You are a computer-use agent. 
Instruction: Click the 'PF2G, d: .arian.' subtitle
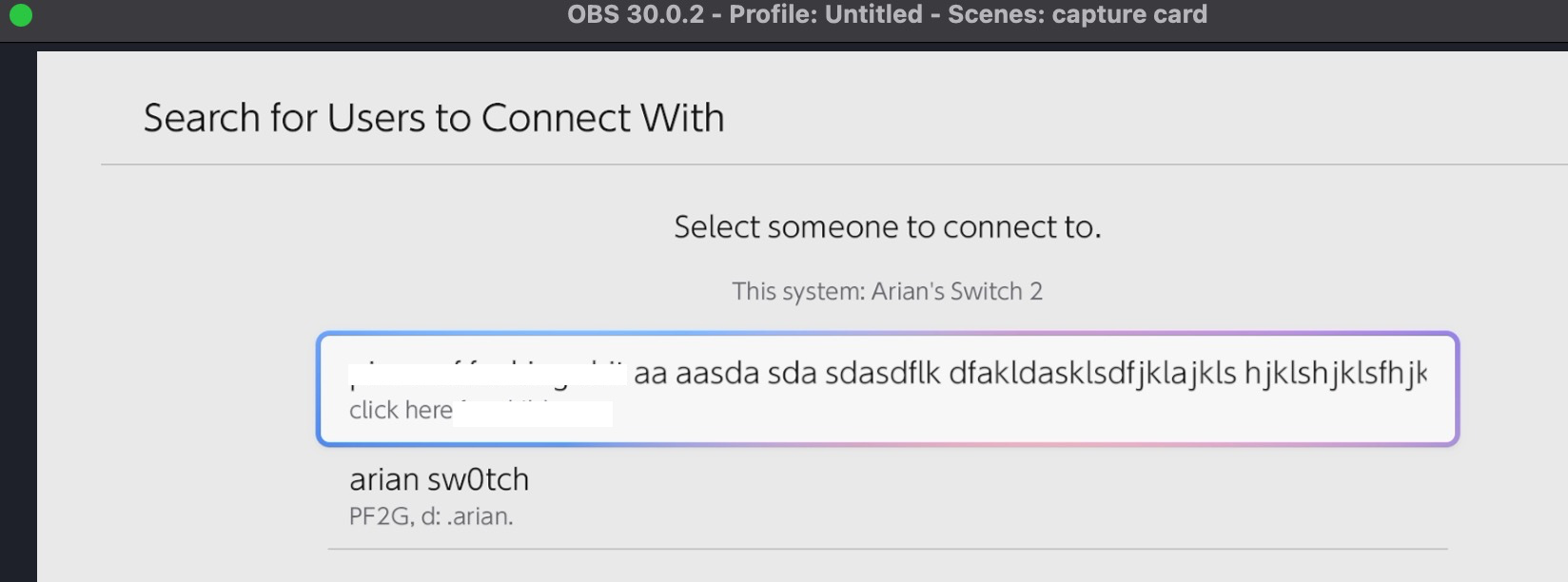click(x=430, y=516)
